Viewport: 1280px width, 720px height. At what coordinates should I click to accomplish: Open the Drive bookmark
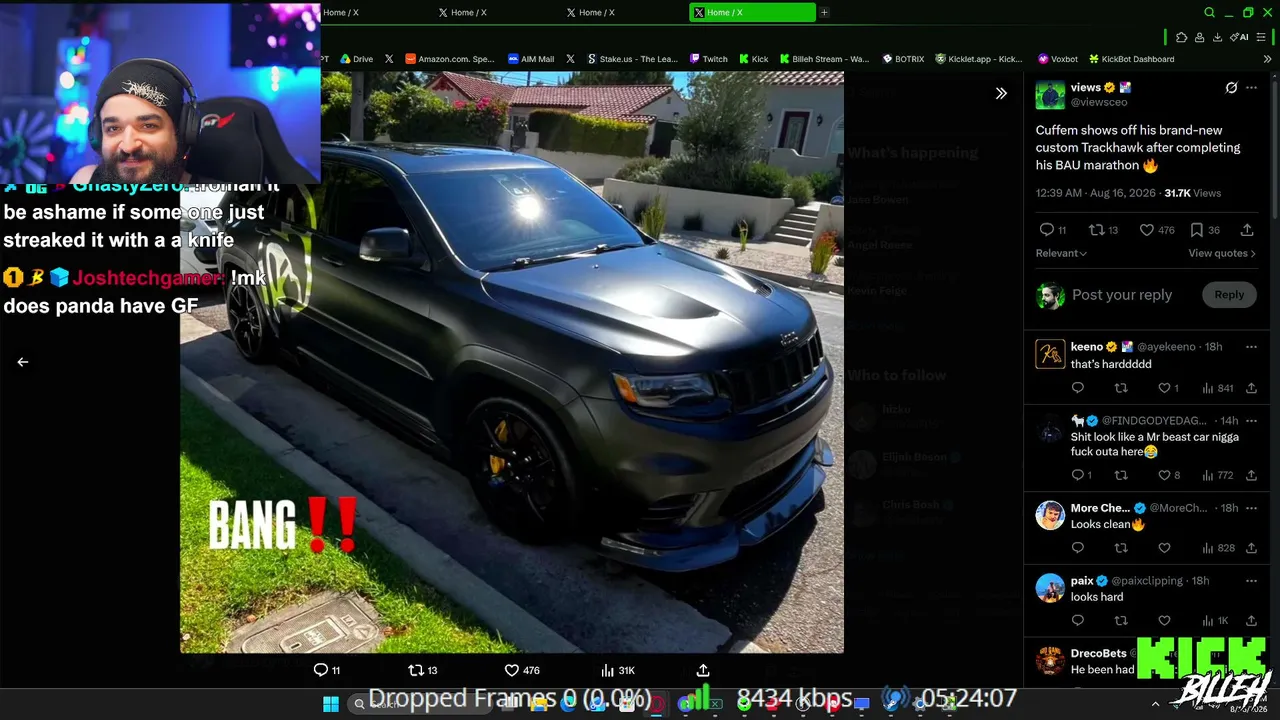tap(356, 59)
